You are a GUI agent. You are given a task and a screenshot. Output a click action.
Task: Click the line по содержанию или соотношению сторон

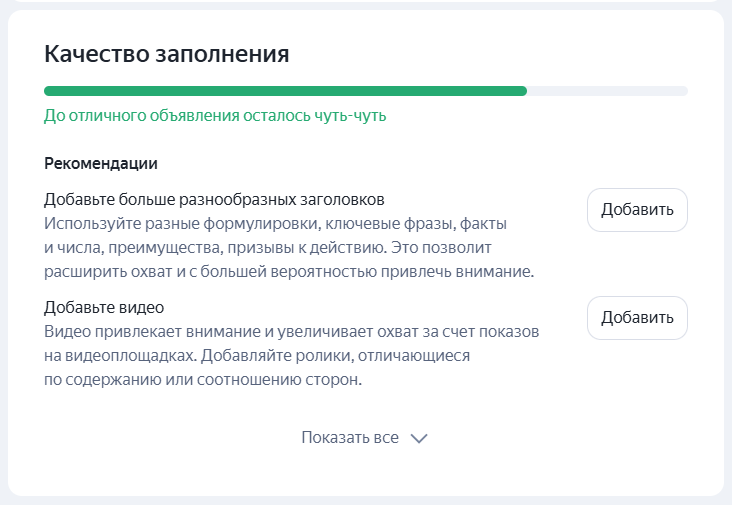pos(202,380)
